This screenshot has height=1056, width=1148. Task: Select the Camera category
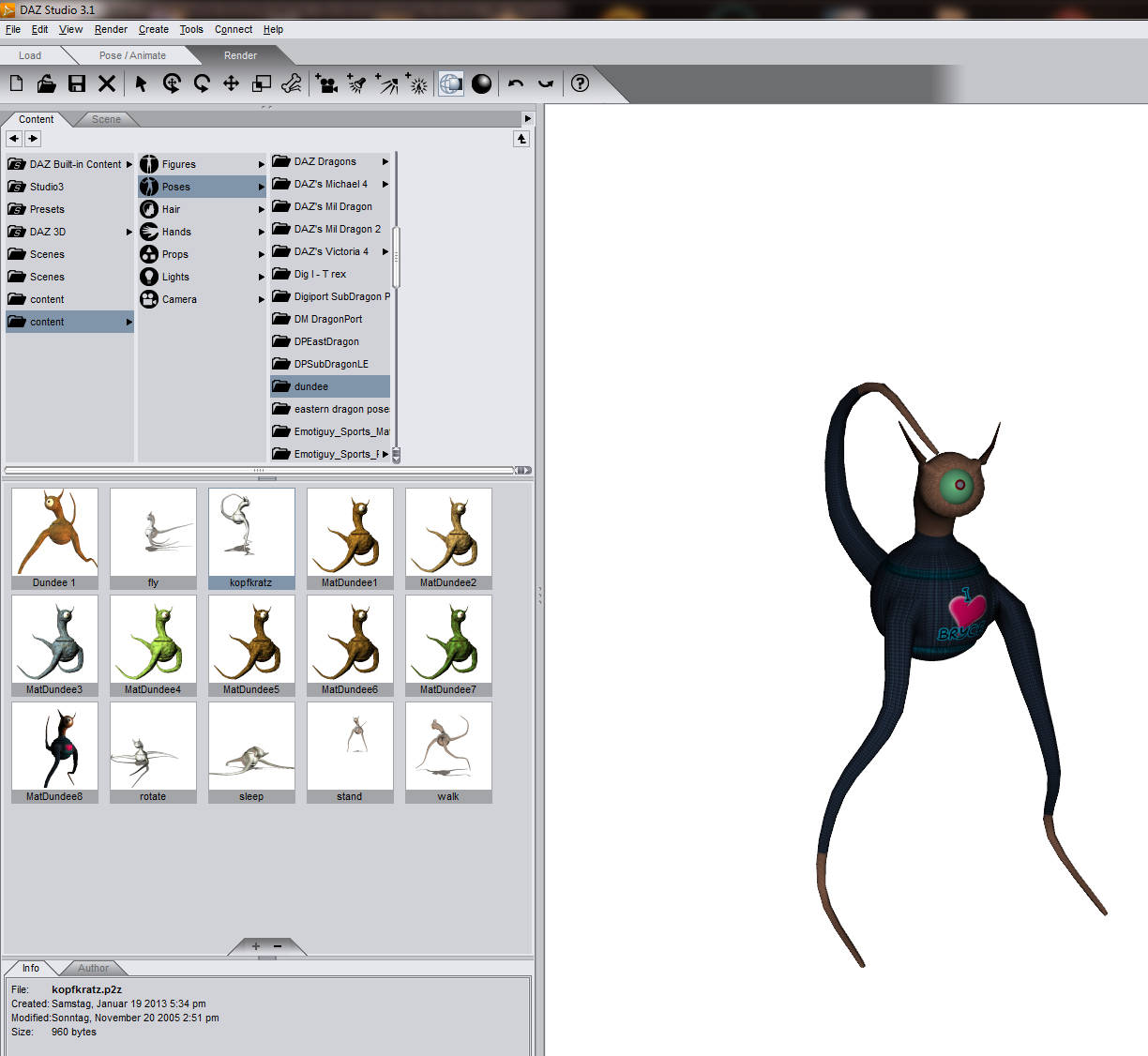202,299
